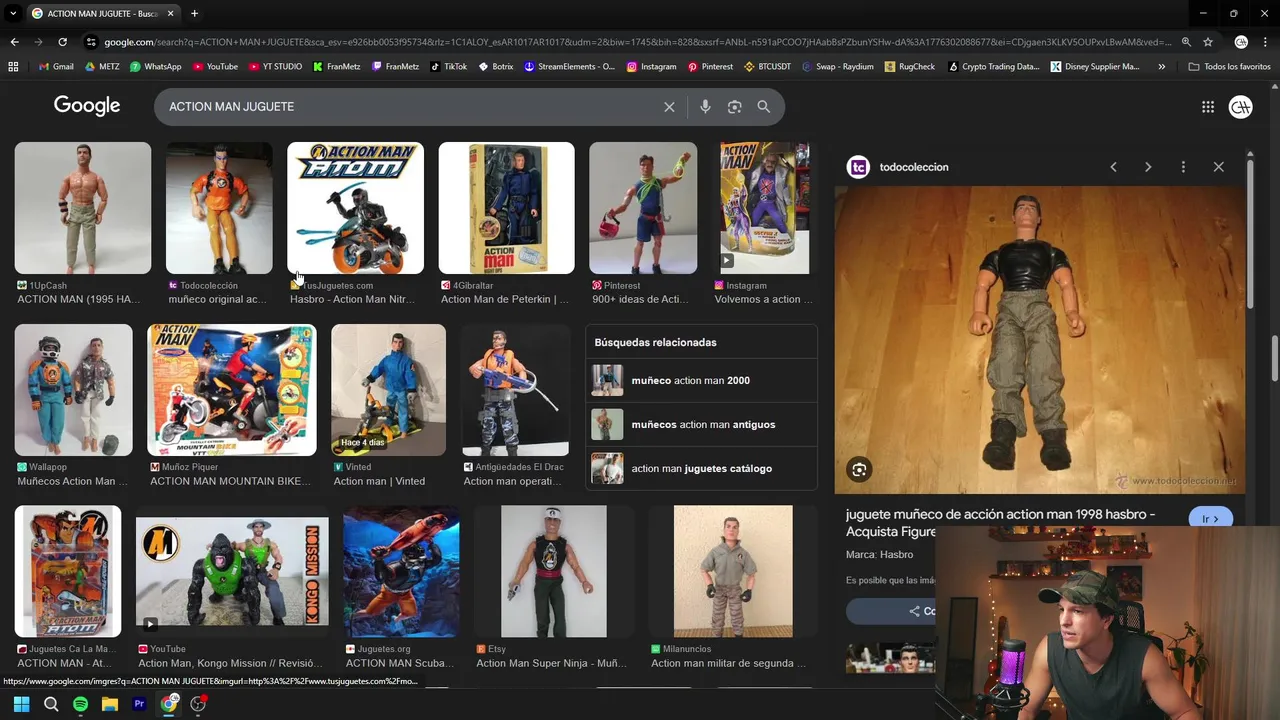Open the preview panel's three-dot menu

point(1183,167)
